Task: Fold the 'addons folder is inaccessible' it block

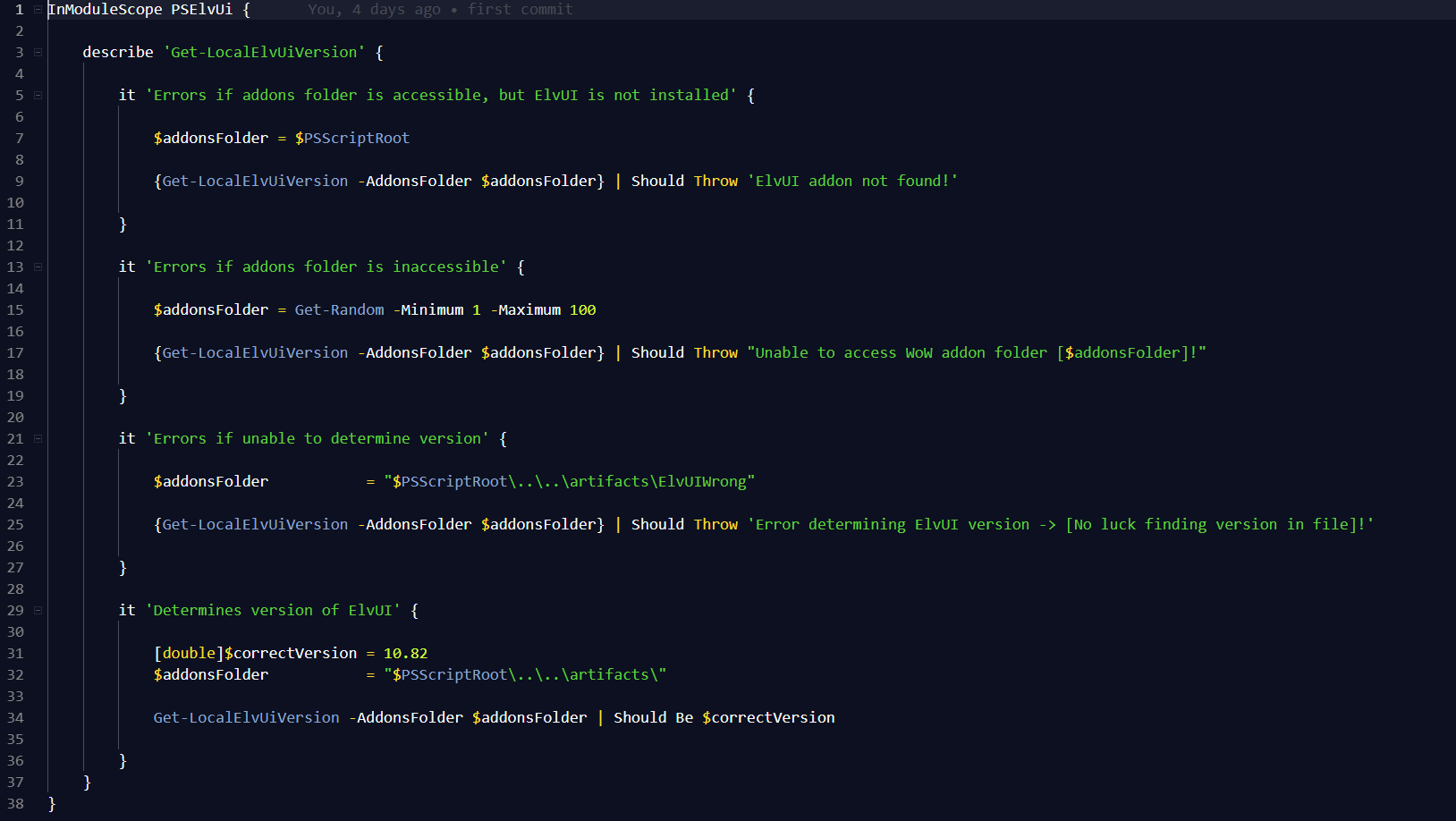Action: tap(38, 267)
